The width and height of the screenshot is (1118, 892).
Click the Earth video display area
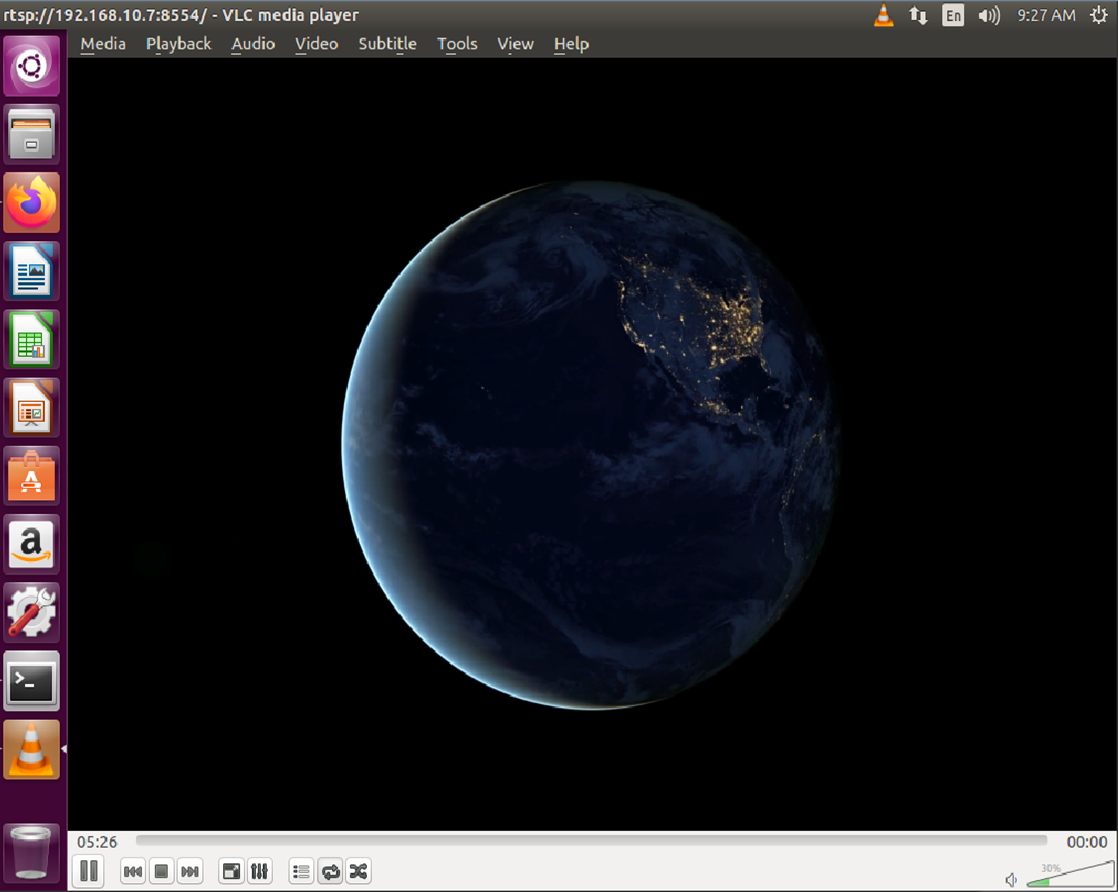[592, 444]
